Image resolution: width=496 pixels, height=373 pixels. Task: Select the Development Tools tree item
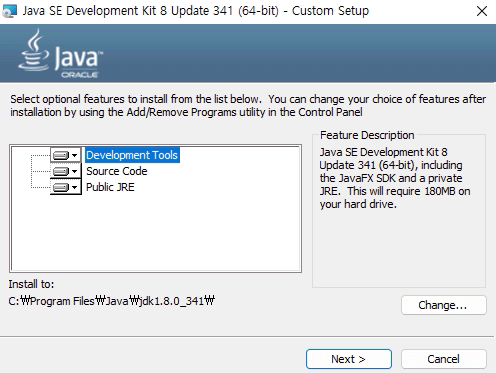click(x=132, y=155)
